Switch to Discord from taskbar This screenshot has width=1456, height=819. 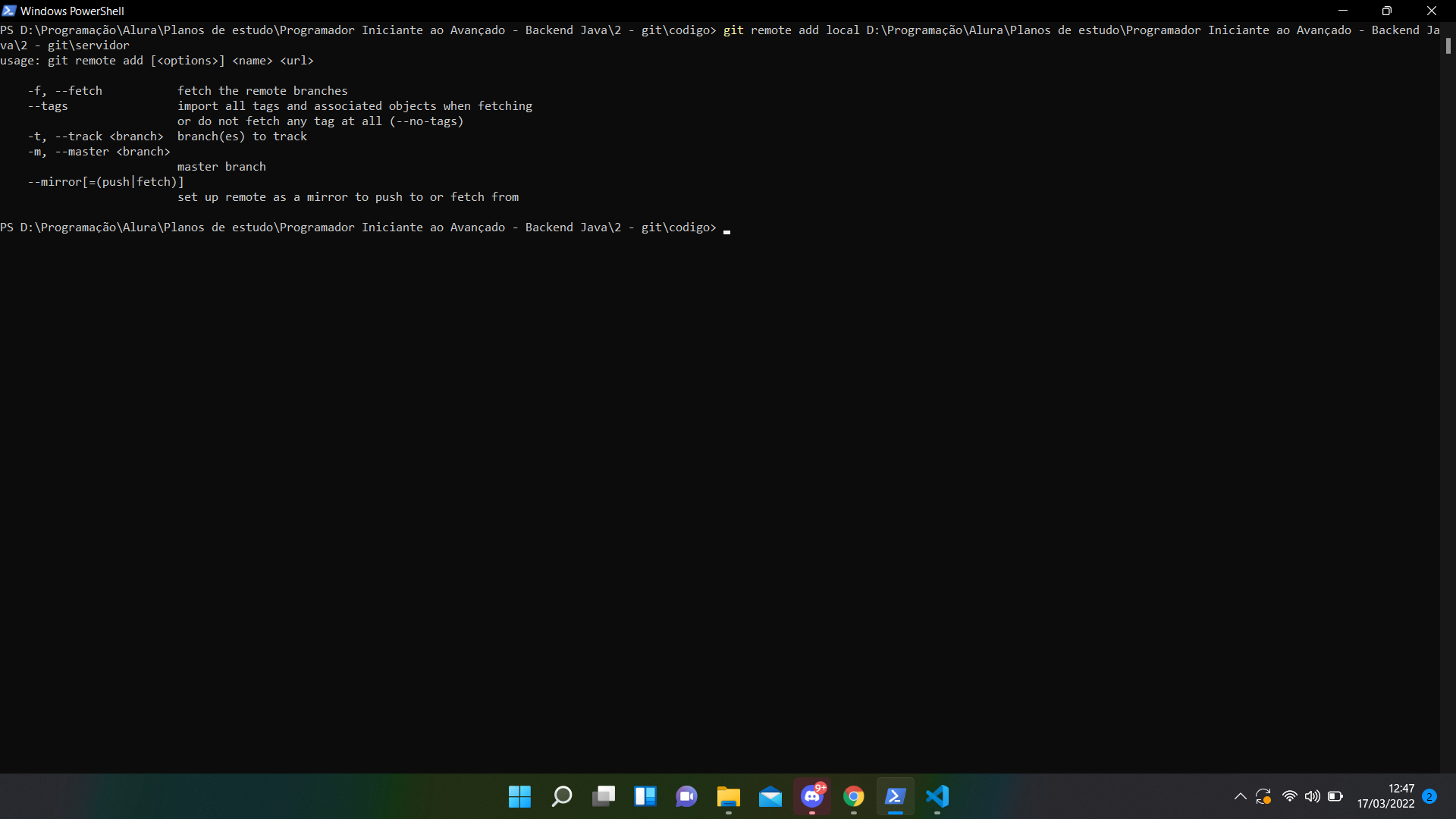(x=812, y=796)
